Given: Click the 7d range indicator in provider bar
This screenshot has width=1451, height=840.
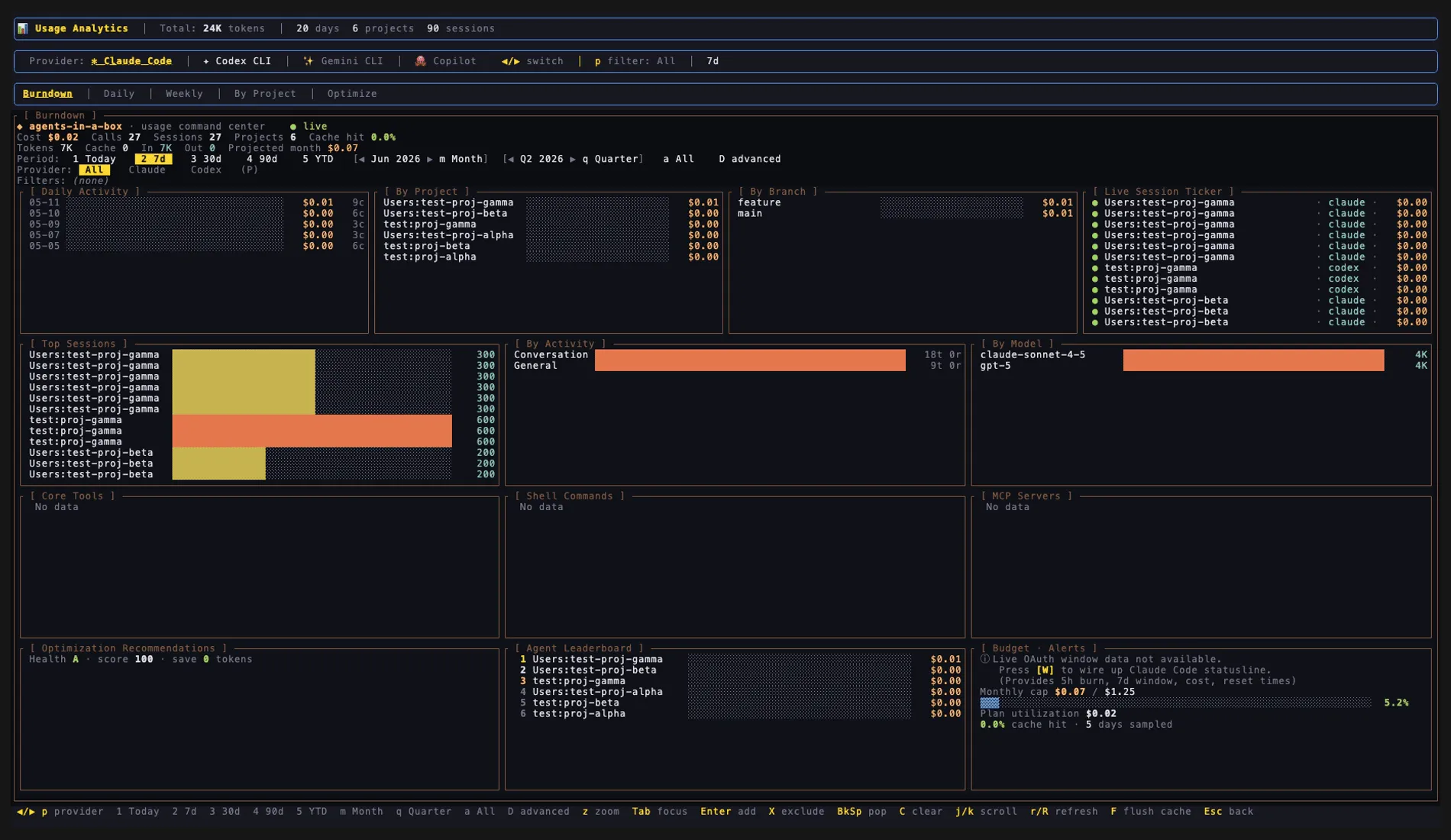Looking at the screenshot, I should 713,61.
